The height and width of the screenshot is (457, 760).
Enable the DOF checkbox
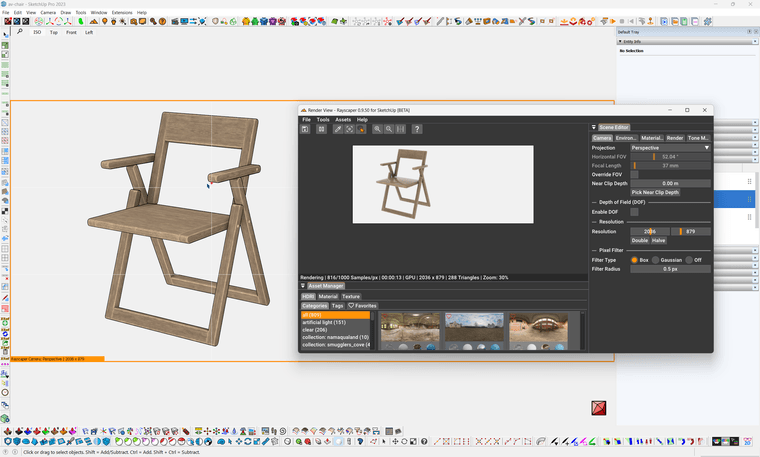[634, 212]
